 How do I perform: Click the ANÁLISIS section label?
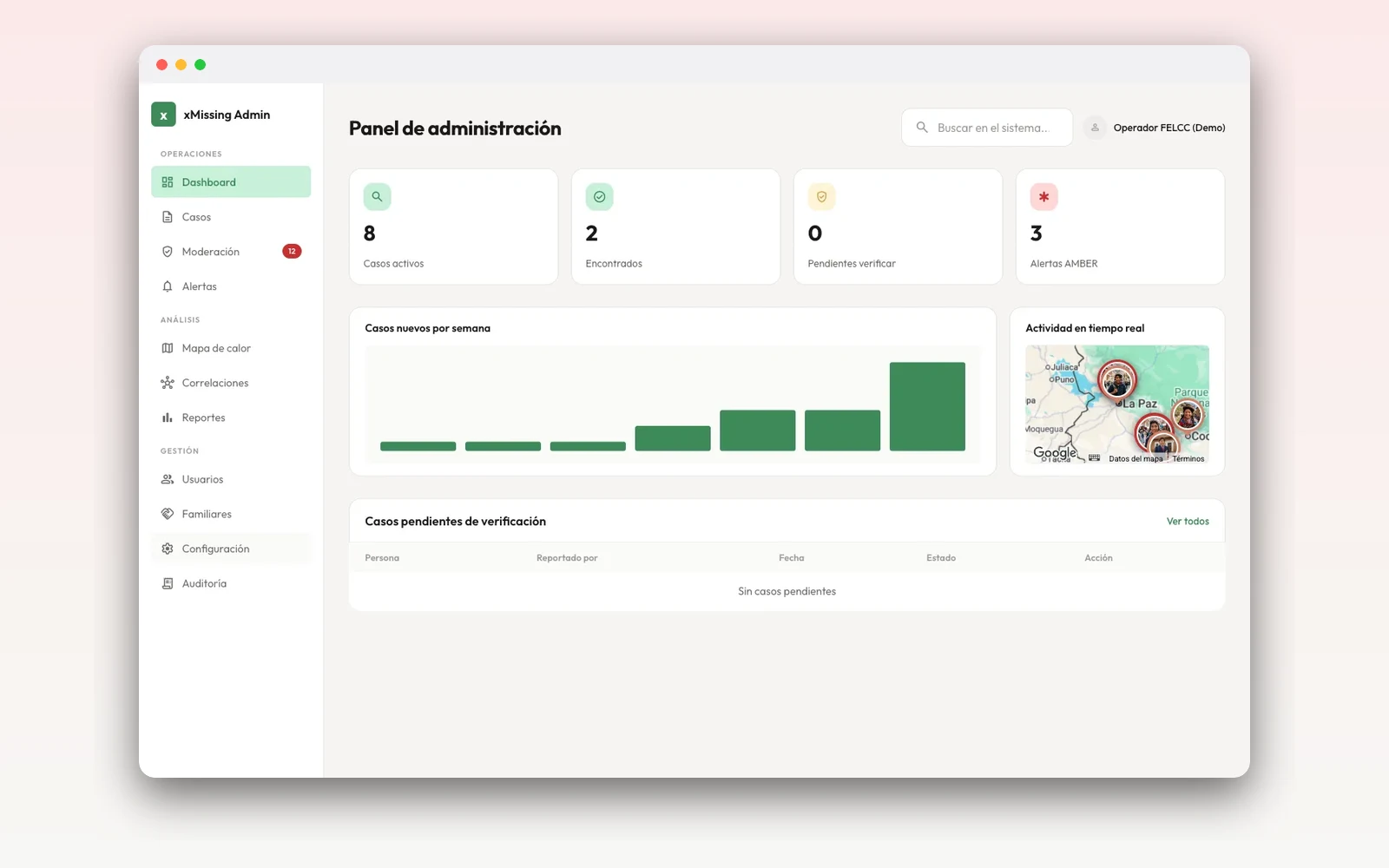pyautogui.click(x=180, y=320)
